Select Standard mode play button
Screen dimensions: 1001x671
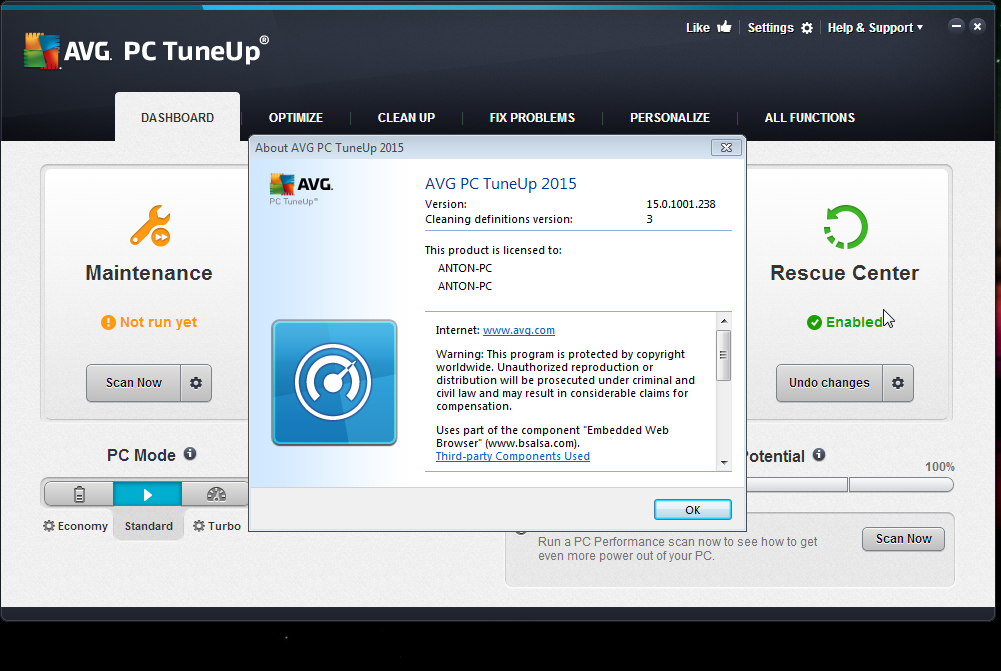[147, 494]
